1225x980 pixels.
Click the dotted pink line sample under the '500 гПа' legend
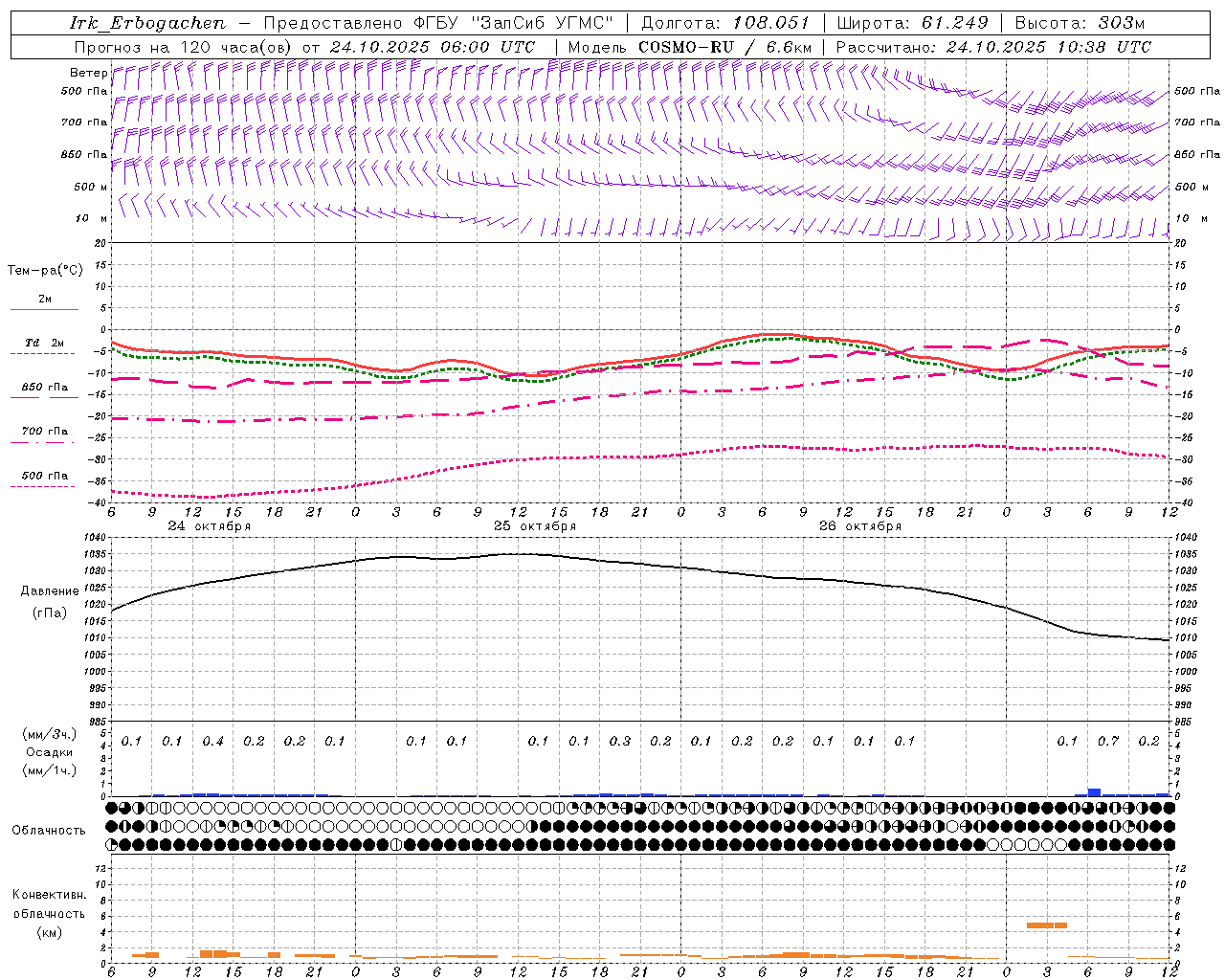click(42, 486)
